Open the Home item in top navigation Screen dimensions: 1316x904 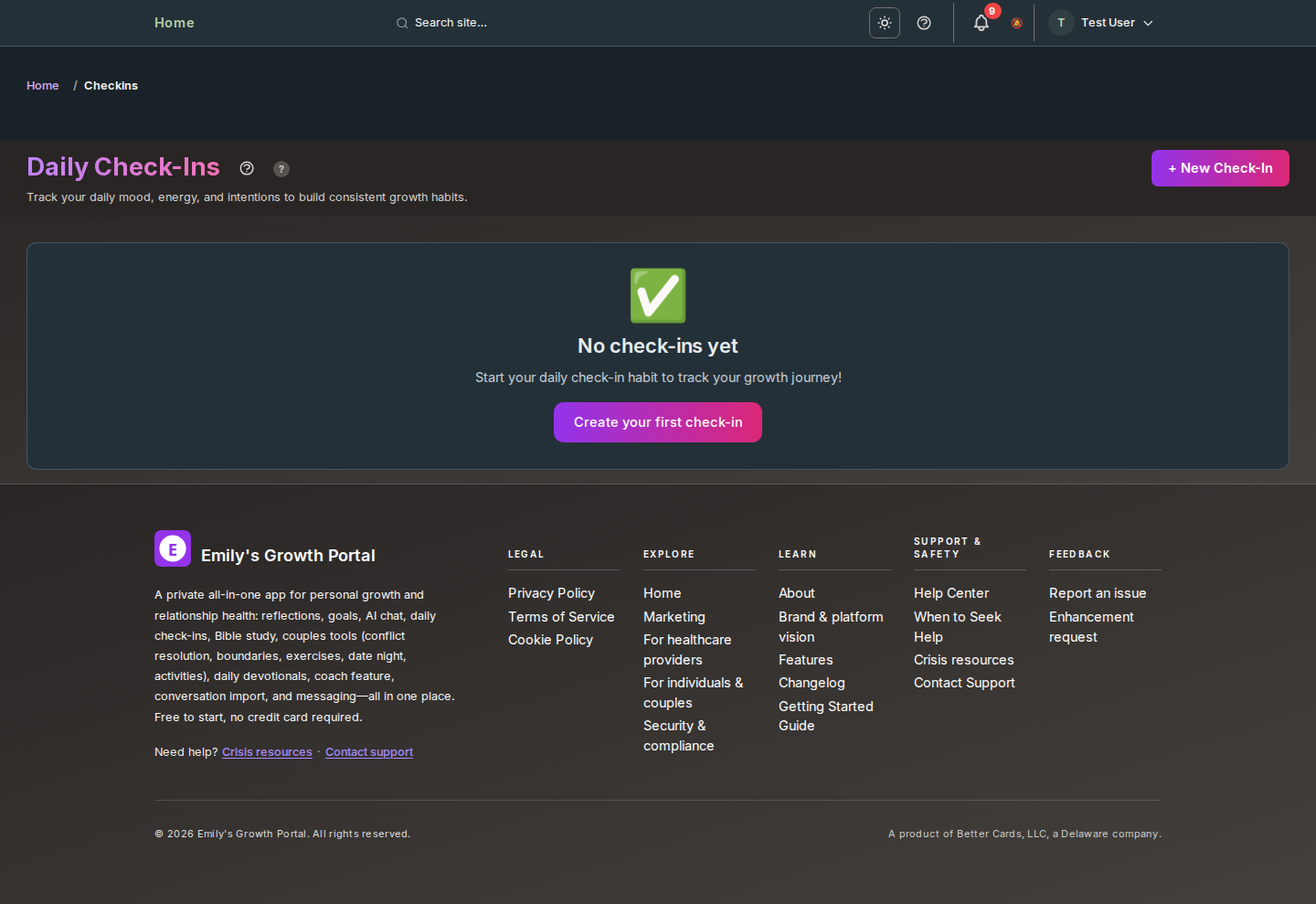(x=174, y=23)
